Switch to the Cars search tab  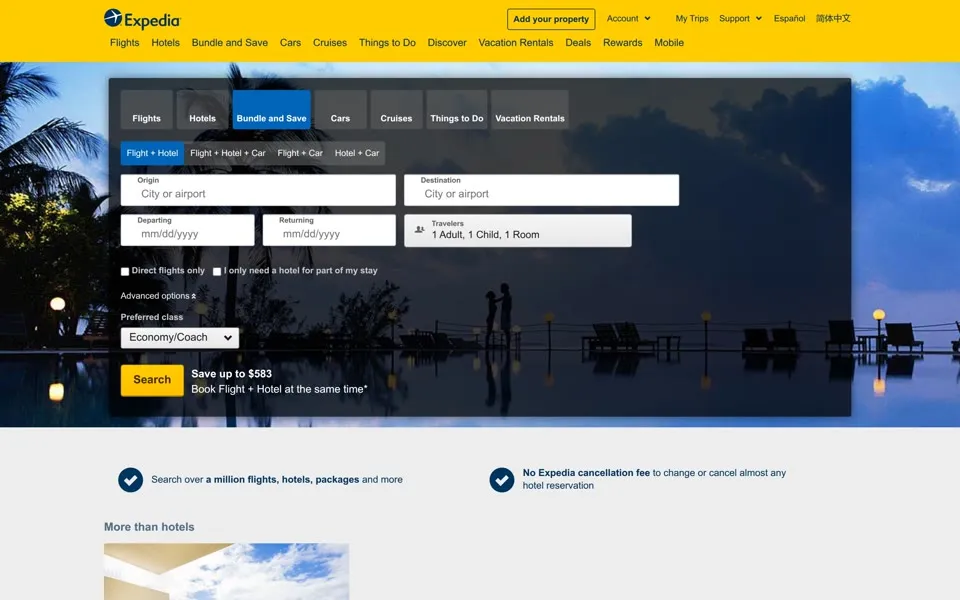pyautogui.click(x=340, y=110)
